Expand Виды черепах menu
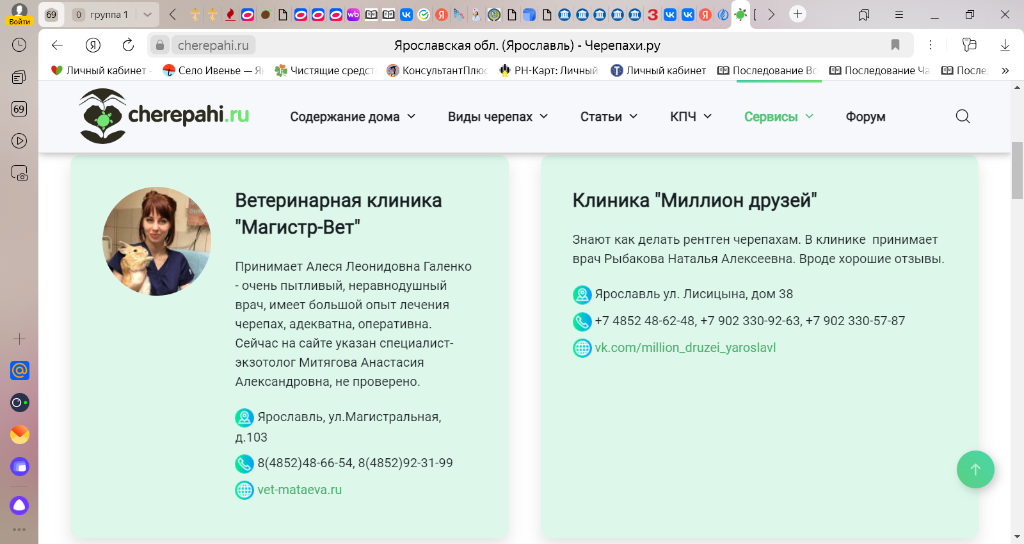 498,116
